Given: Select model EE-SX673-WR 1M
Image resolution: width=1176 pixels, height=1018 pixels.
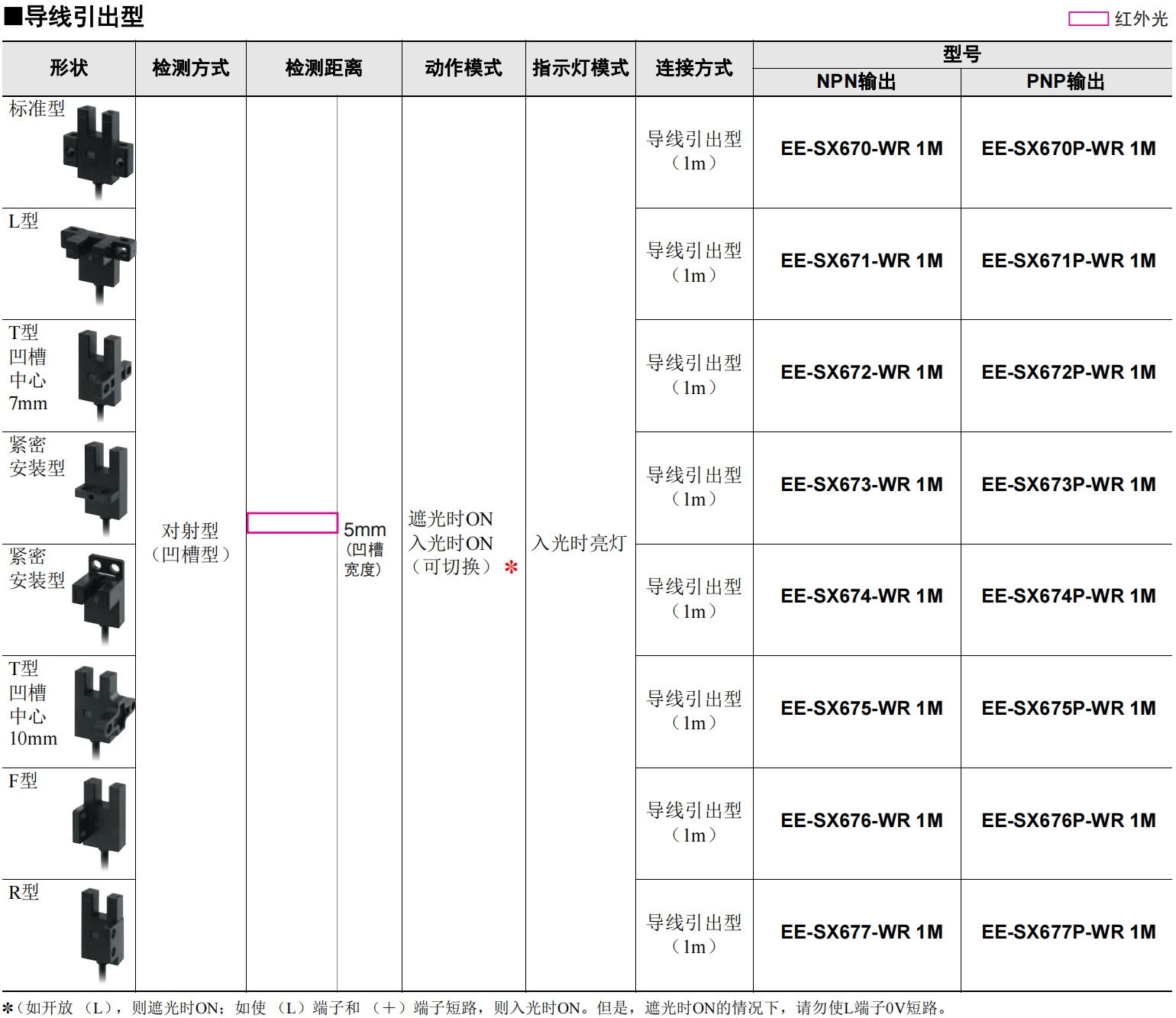Looking at the screenshot, I should [x=862, y=484].
